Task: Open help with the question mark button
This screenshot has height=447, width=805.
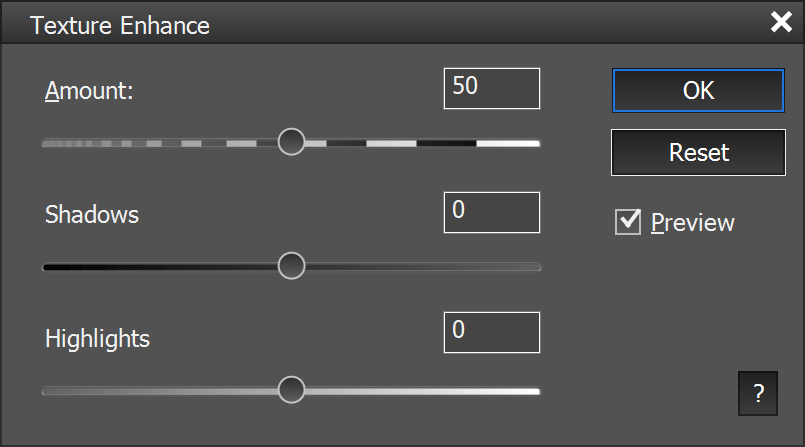Action: 757,393
